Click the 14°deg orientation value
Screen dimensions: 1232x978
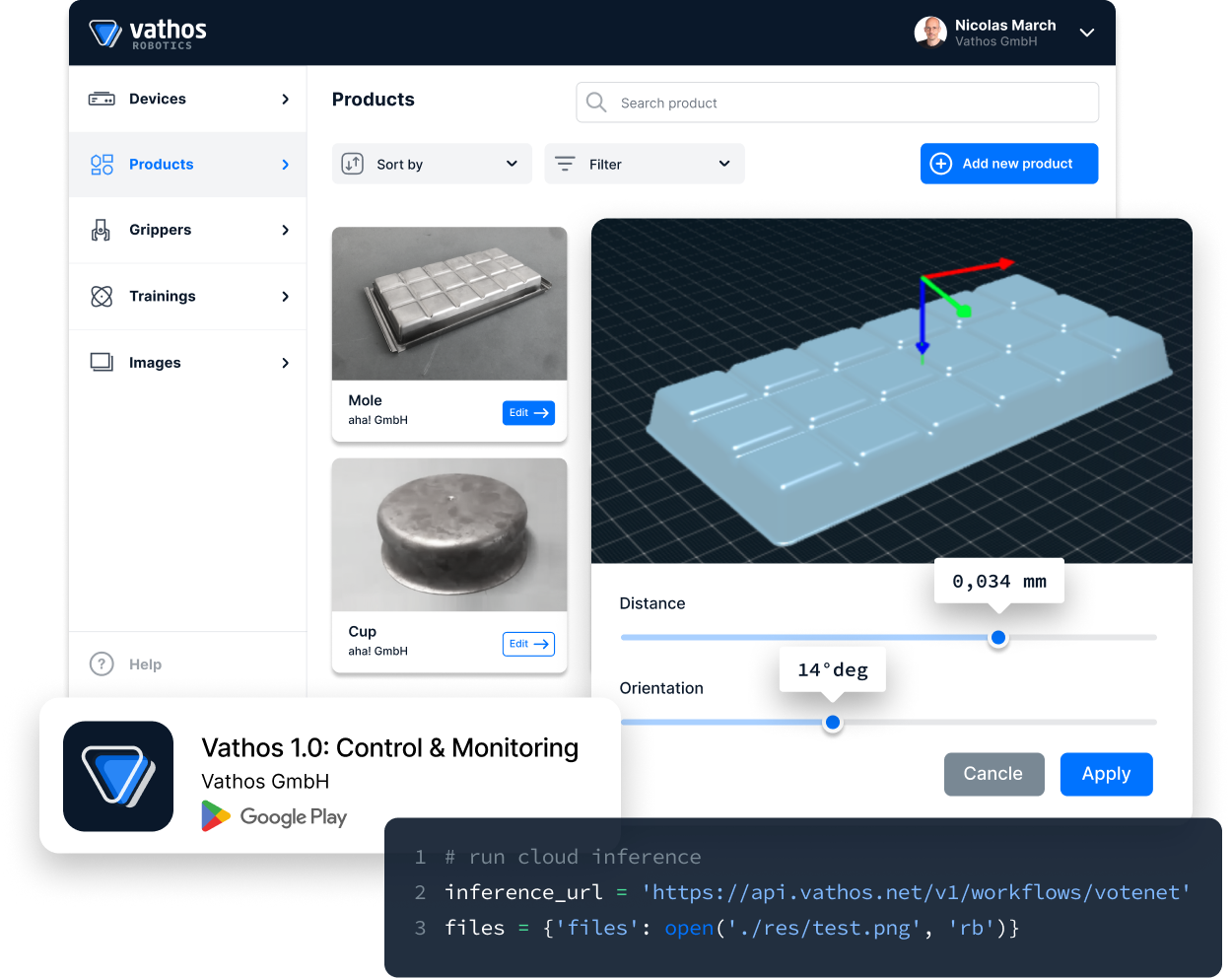pos(833,670)
